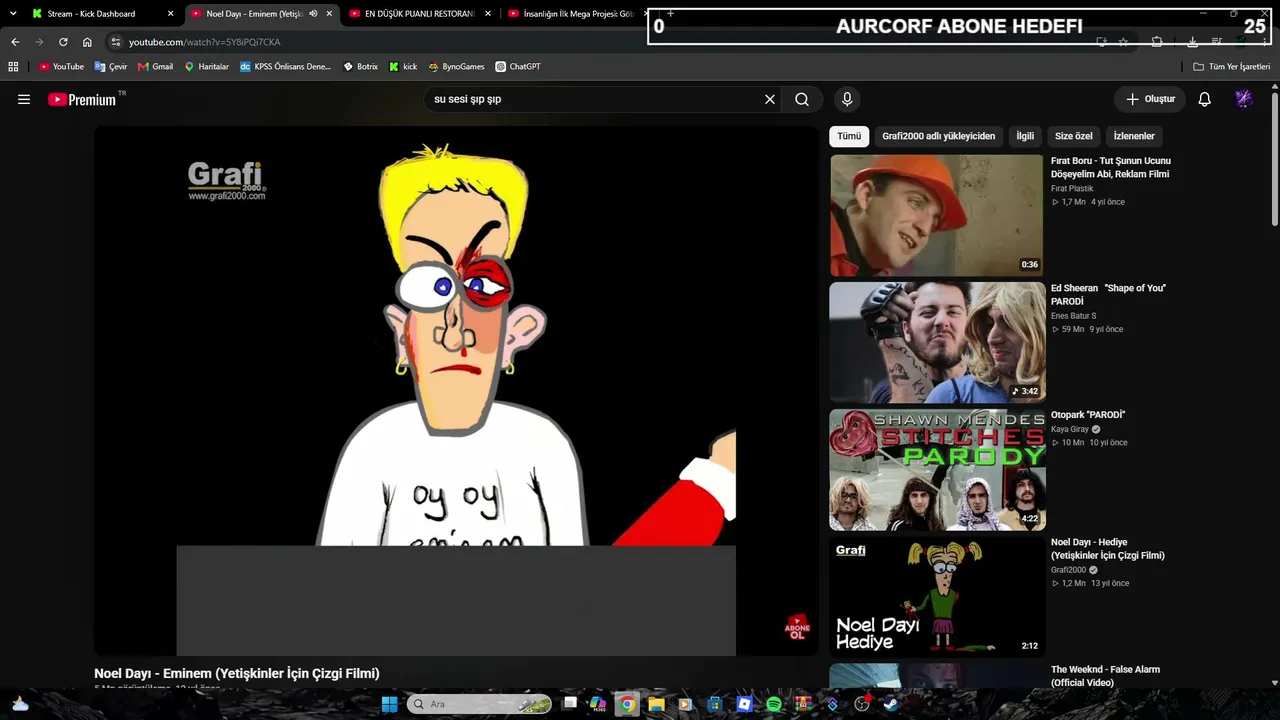
Task: Submit search with the magnifier icon
Action: [x=802, y=99]
